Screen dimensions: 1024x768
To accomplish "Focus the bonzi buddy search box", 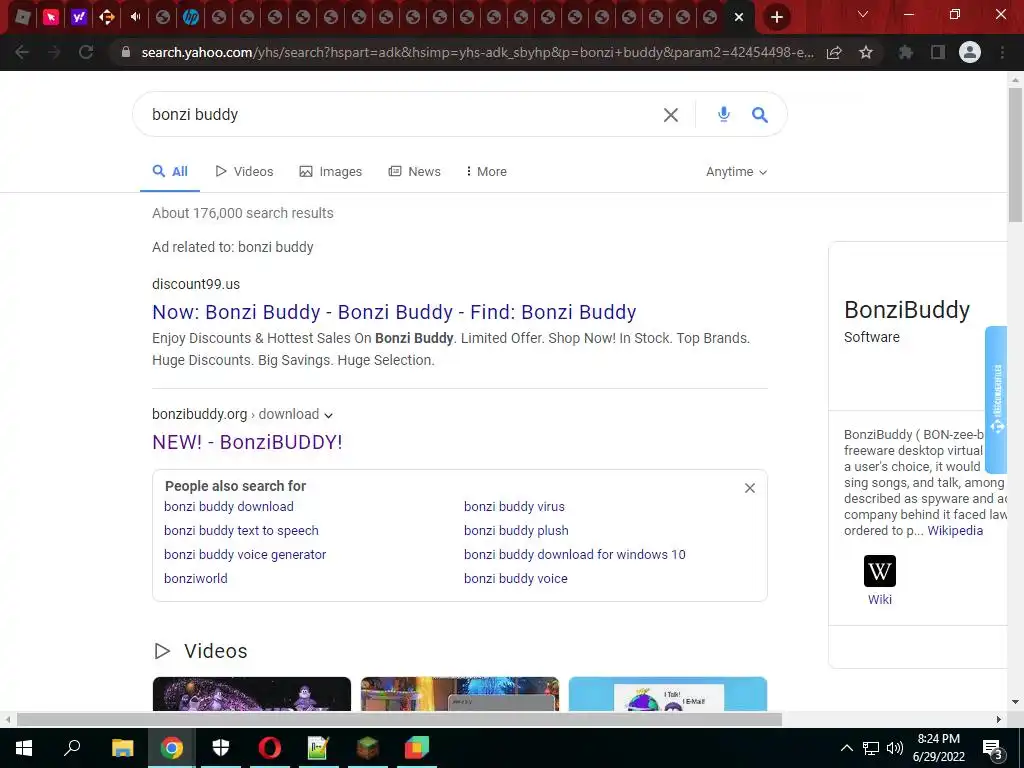I will coord(398,114).
